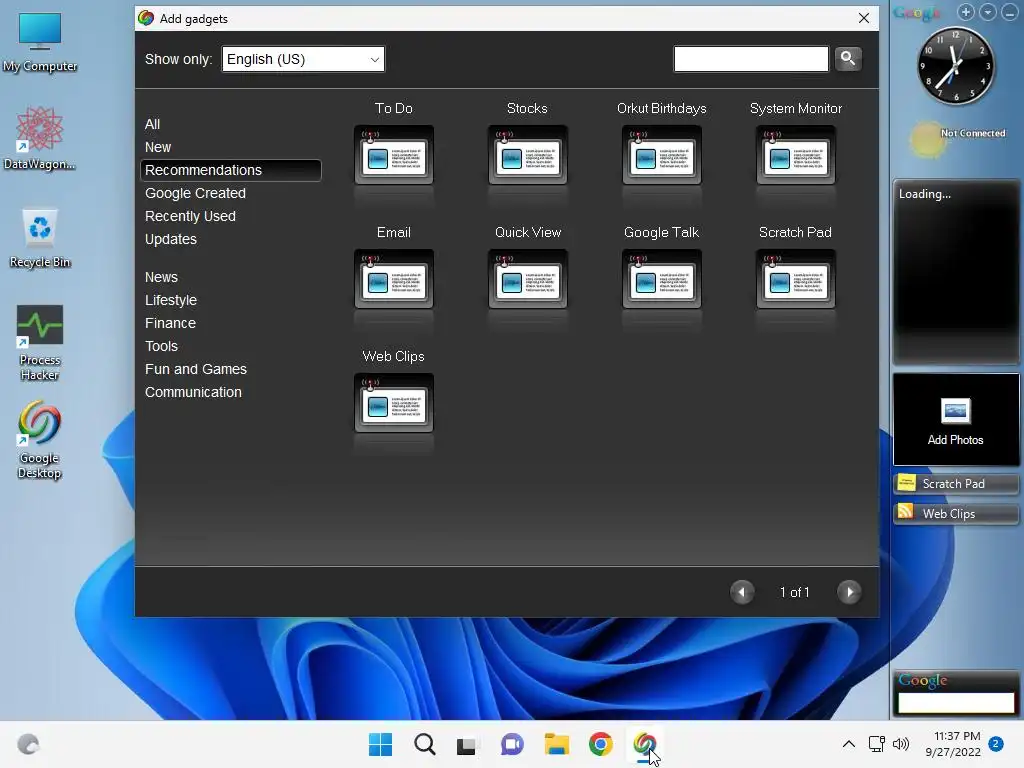Open the Chat taskbar icon
1024x768 pixels.
coord(512,744)
